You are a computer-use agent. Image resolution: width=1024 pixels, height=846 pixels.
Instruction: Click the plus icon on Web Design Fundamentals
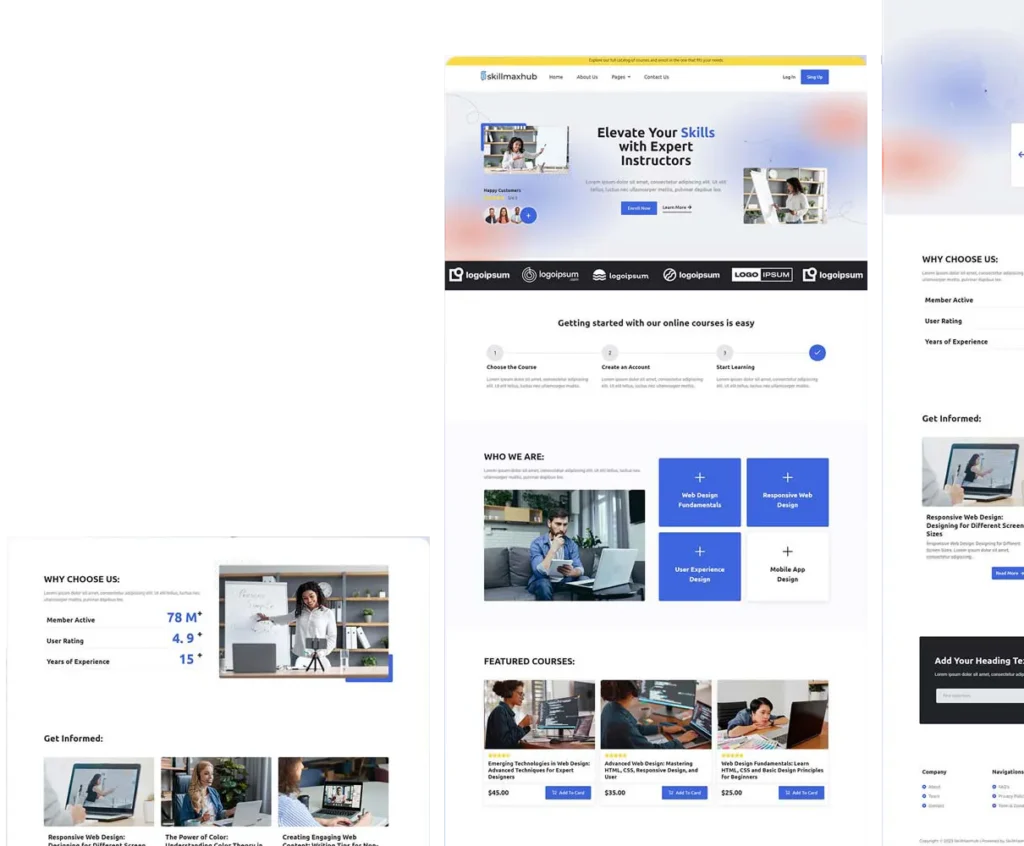pyautogui.click(x=699, y=478)
